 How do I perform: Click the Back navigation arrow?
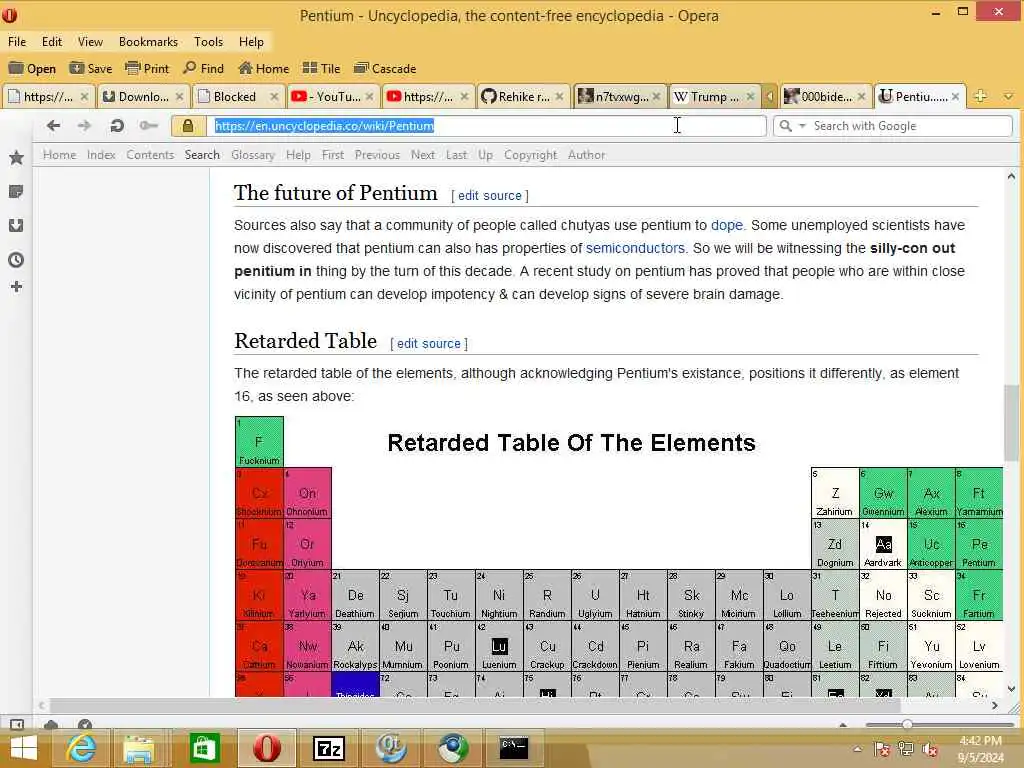53,125
